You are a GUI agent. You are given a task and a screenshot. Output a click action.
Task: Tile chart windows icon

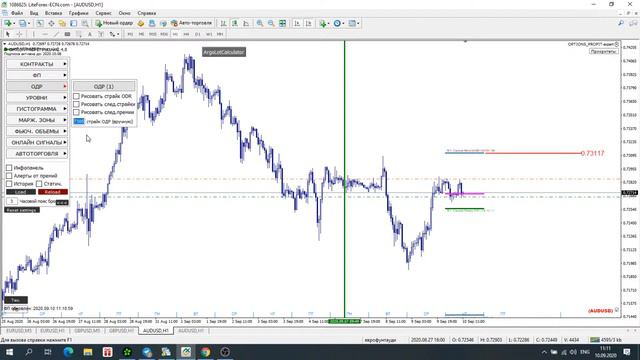[x=282, y=23]
